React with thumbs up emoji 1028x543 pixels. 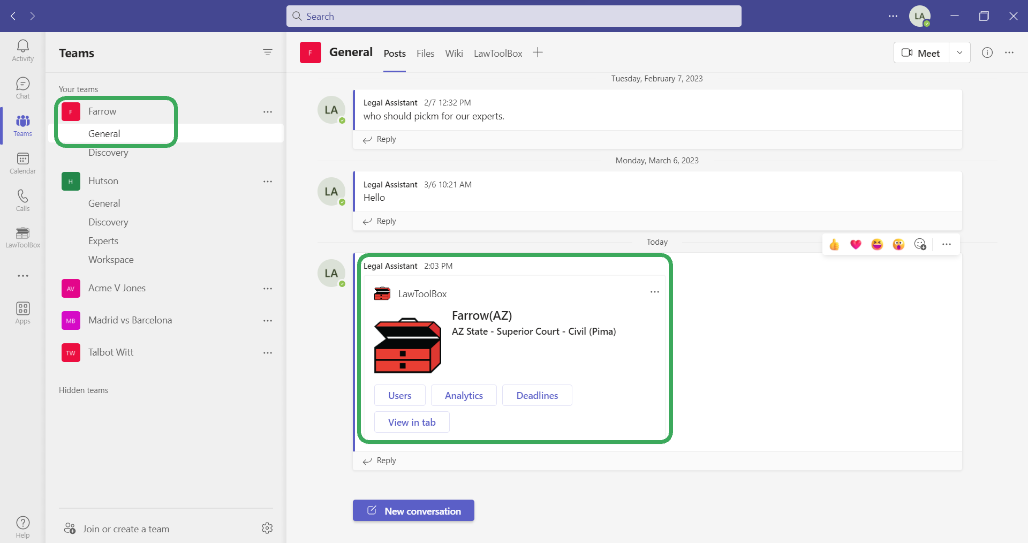pyautogui.click(x=834, y=245)
